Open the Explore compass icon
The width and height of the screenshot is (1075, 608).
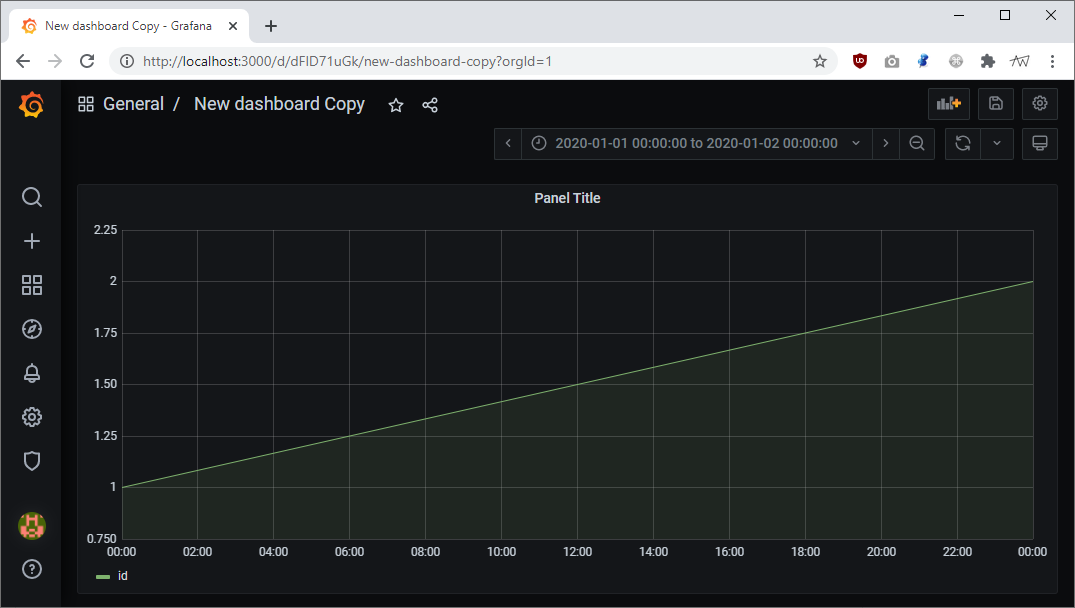32,329
